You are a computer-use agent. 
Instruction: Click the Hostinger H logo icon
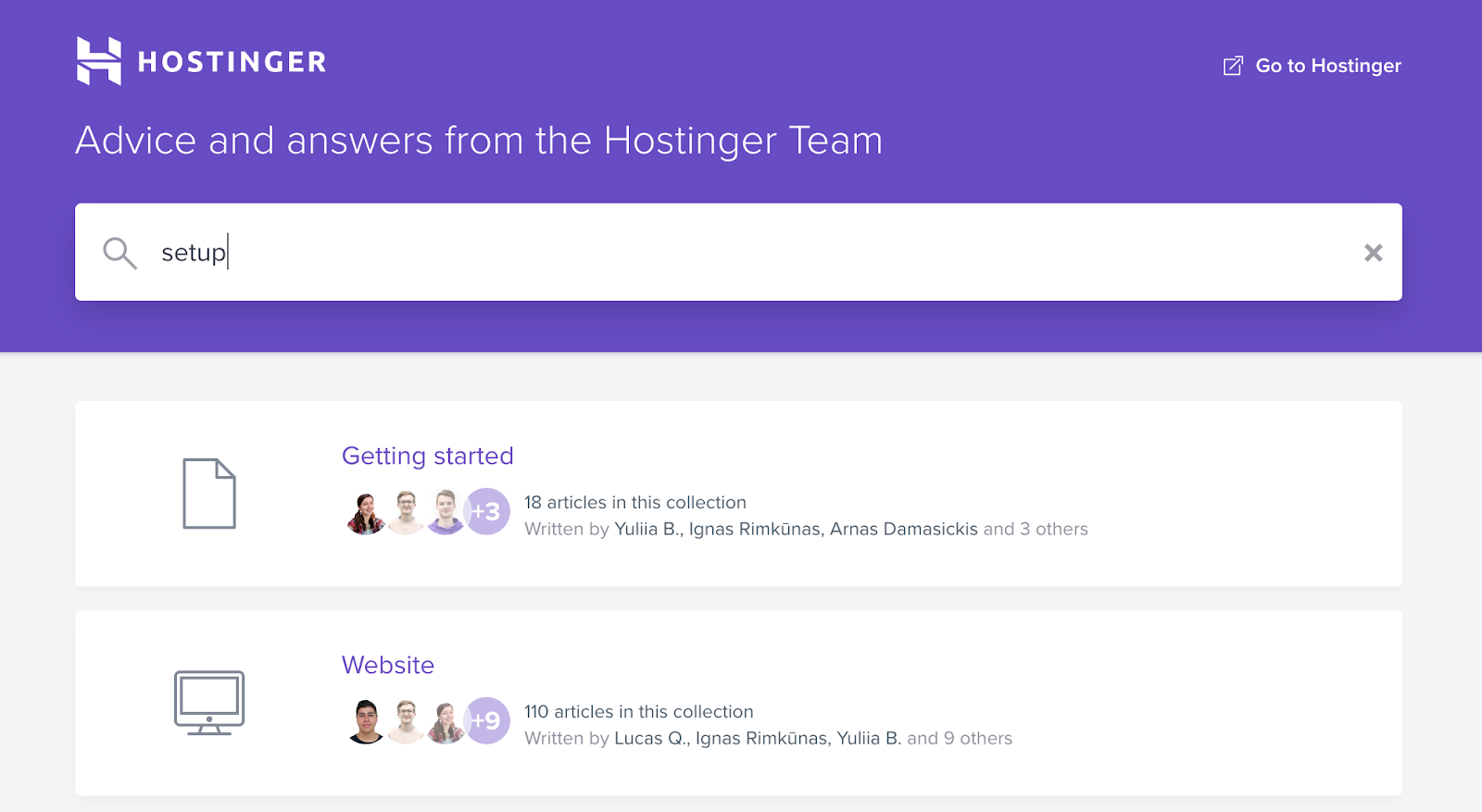click(x=99, y=61)
